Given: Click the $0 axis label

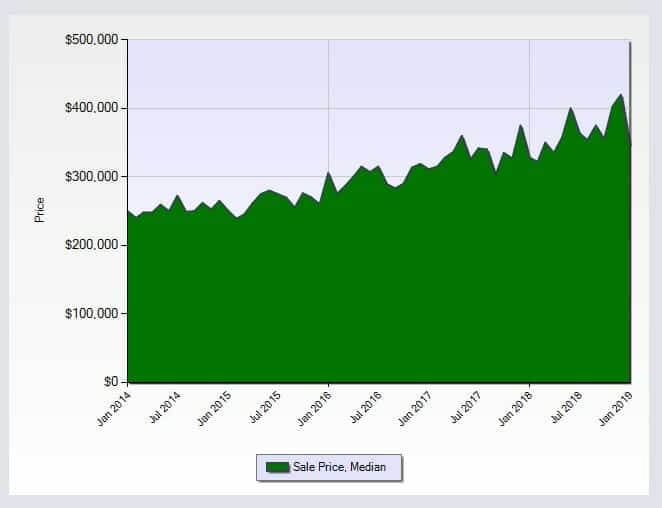Looking at the screenshot, I should (111, 382).
